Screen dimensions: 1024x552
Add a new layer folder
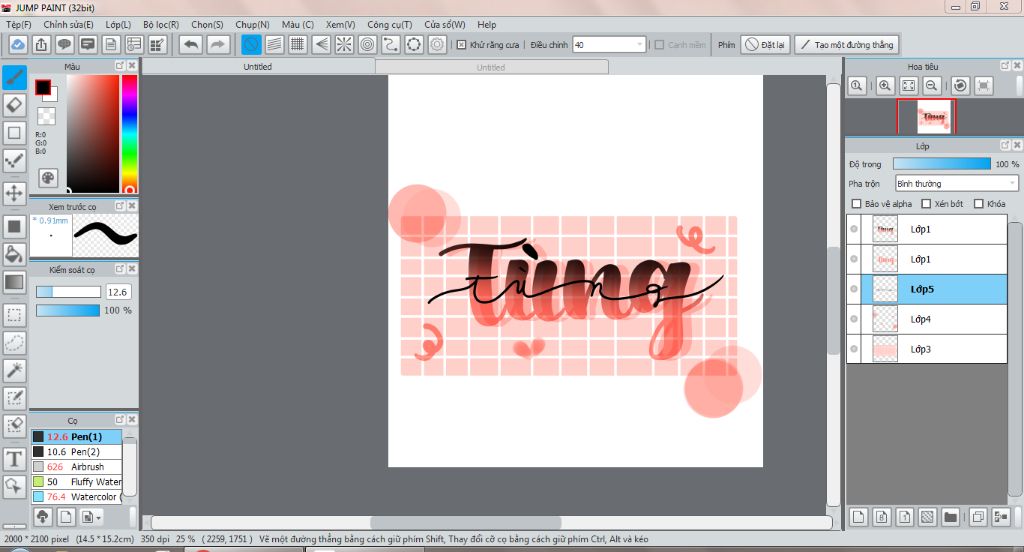pyautogui.click(x=950, y=517)
